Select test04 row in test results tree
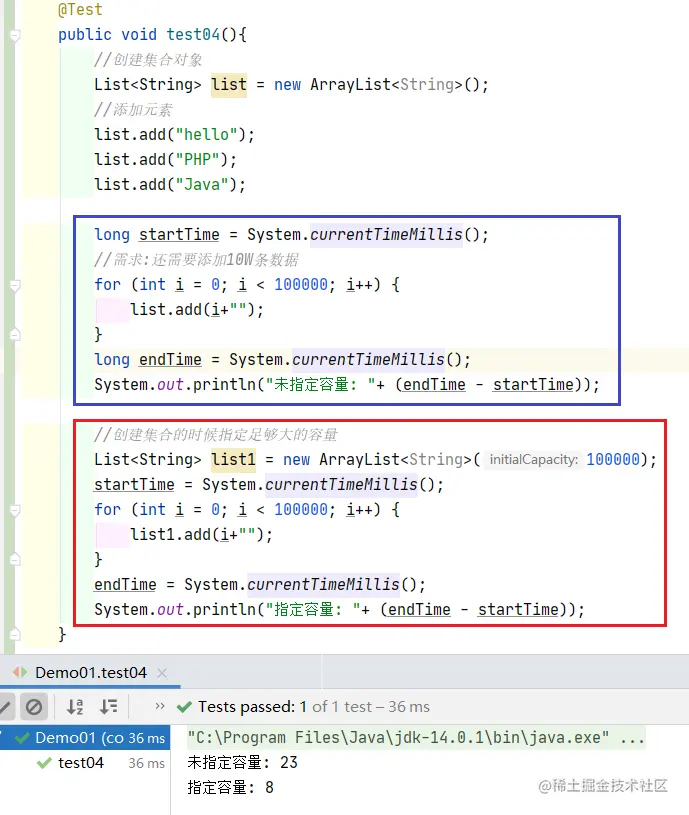This screenshot has width=689, height=815. [x=85, y=763]
